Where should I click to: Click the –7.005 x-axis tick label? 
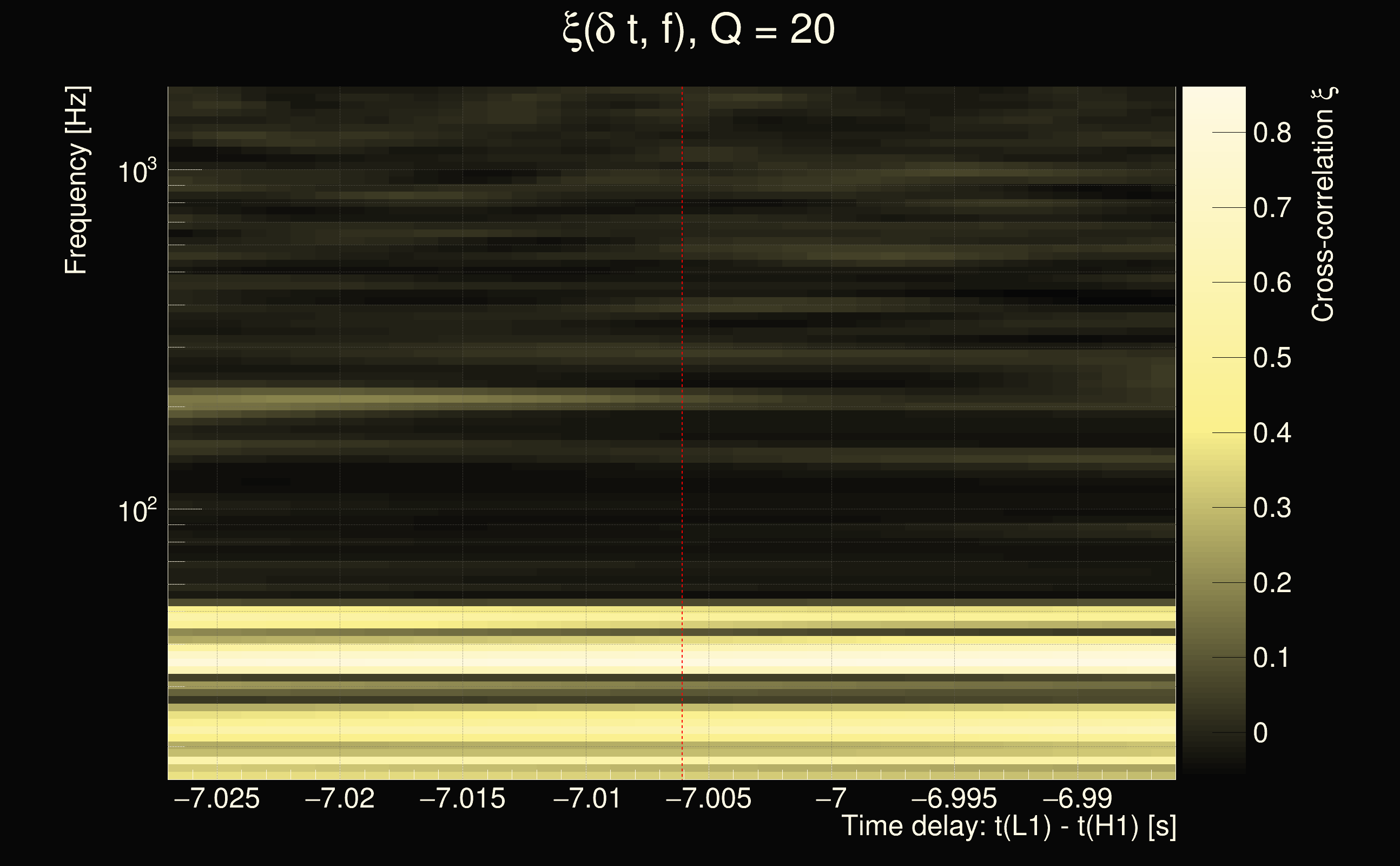coord(709,799)
